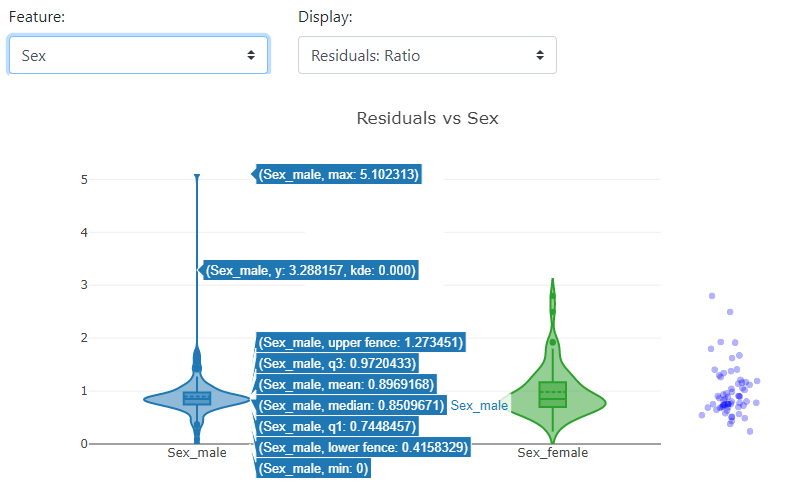
Task: Click the Sex_female x-axis label
Action: pyautogui.click(x=552, y=453)
